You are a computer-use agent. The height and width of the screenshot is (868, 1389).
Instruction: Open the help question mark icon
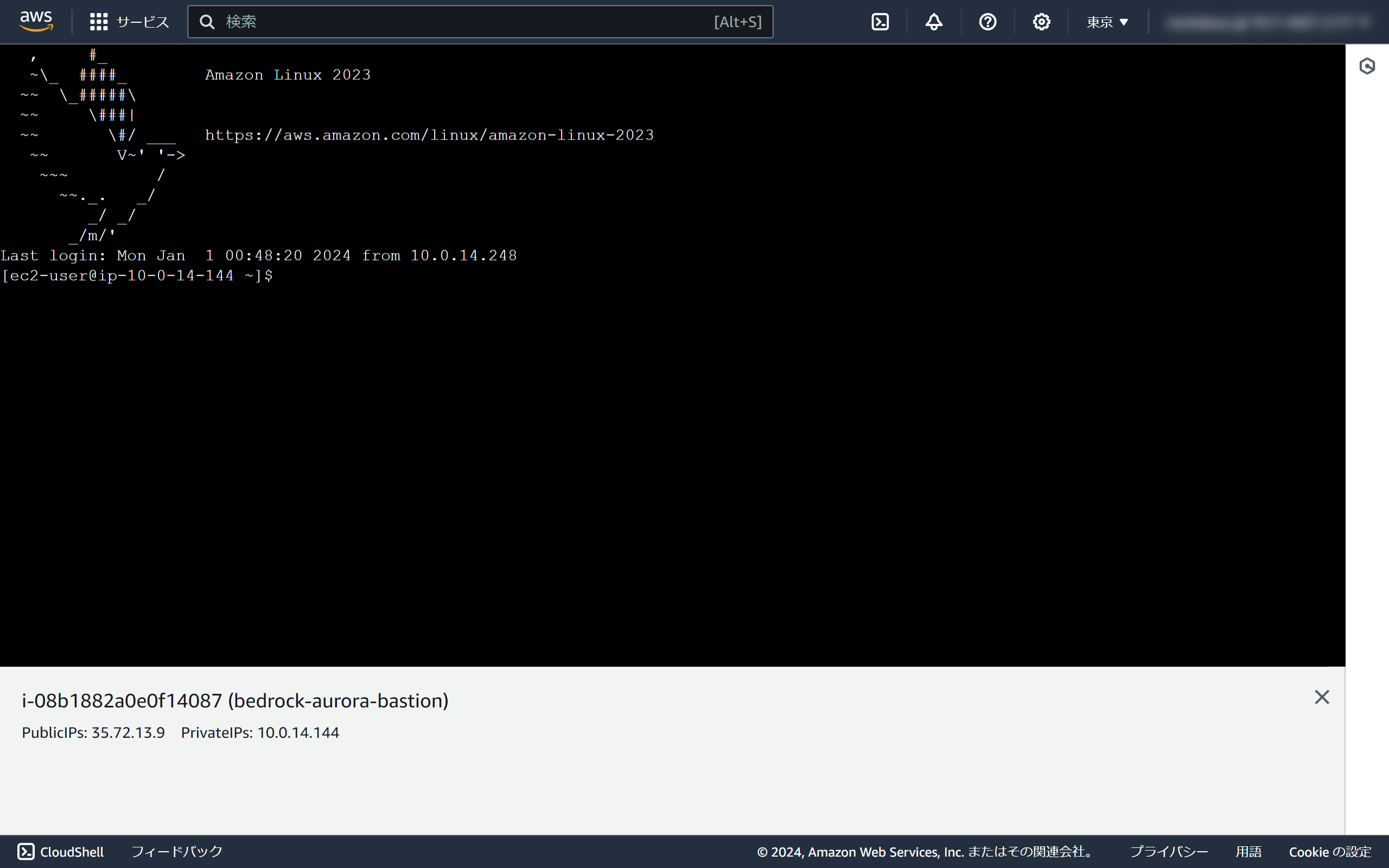[987, 22]
